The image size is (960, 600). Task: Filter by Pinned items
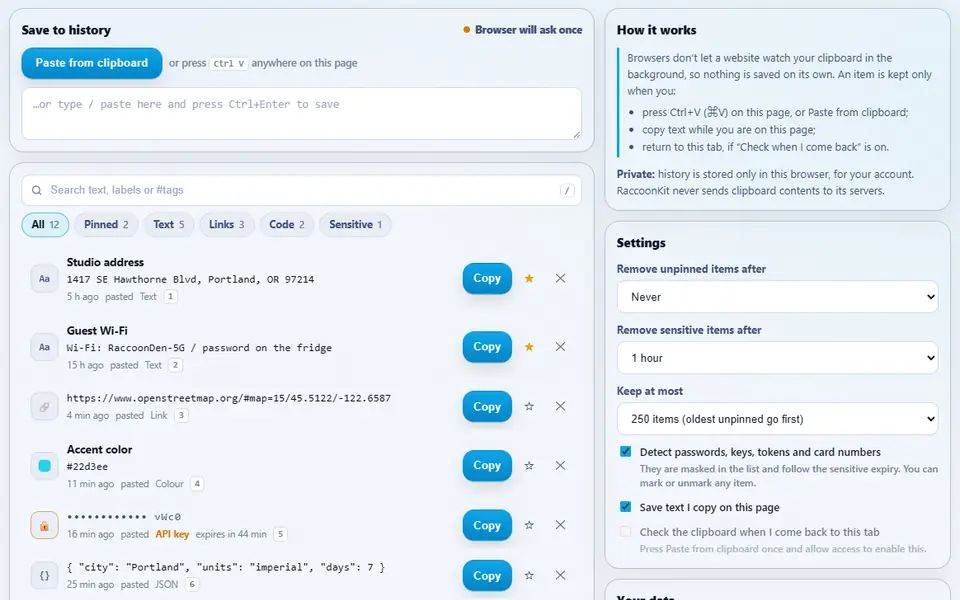106,225
